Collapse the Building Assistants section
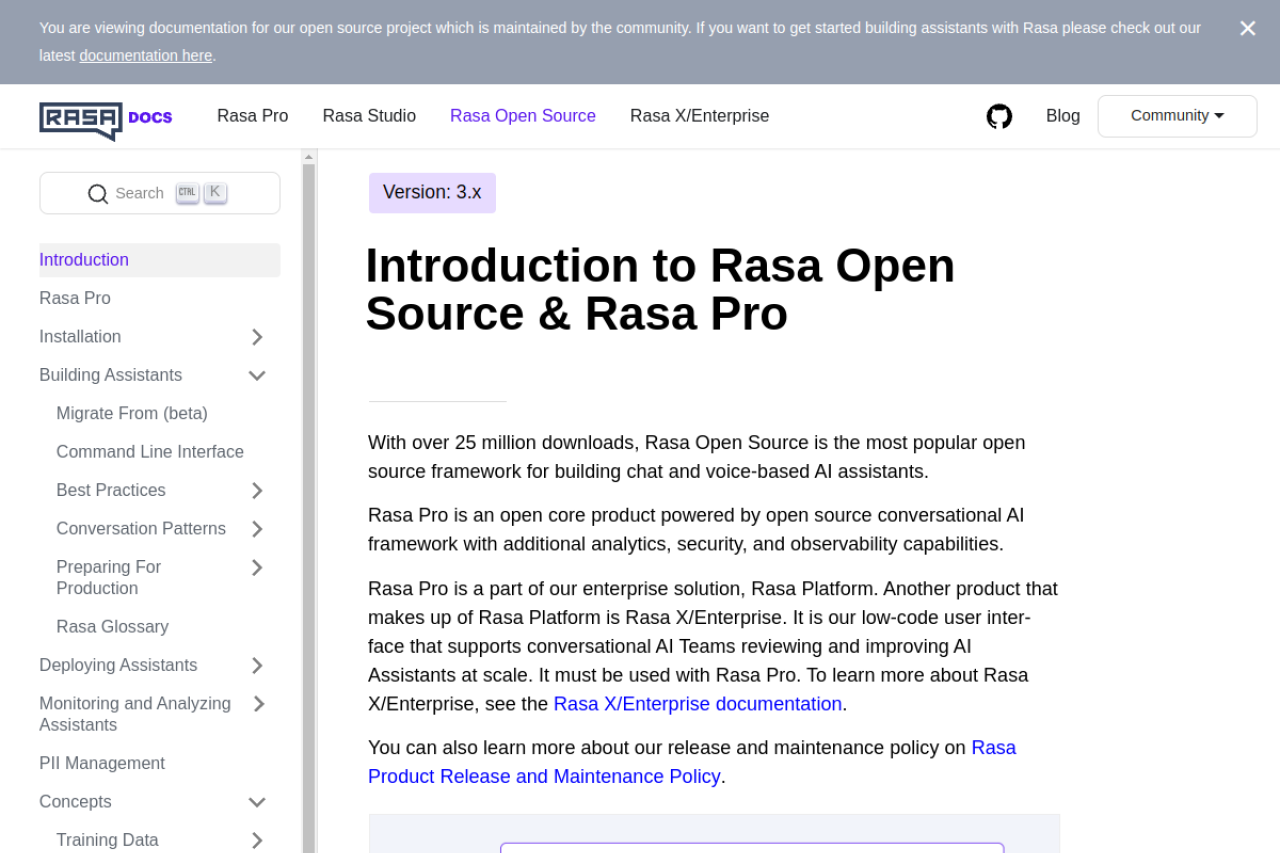The image size is (1280, 853). click(257, 375)
